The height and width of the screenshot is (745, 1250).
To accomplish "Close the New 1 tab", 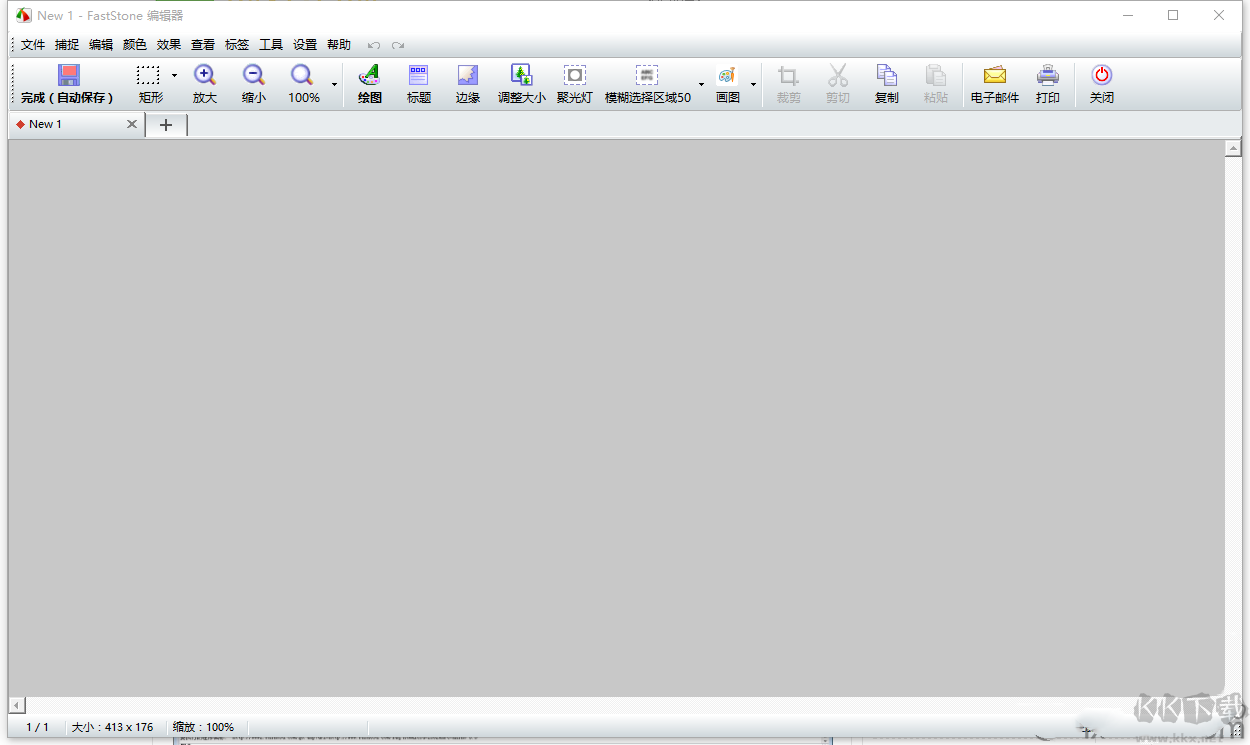I will click(132, 125).
